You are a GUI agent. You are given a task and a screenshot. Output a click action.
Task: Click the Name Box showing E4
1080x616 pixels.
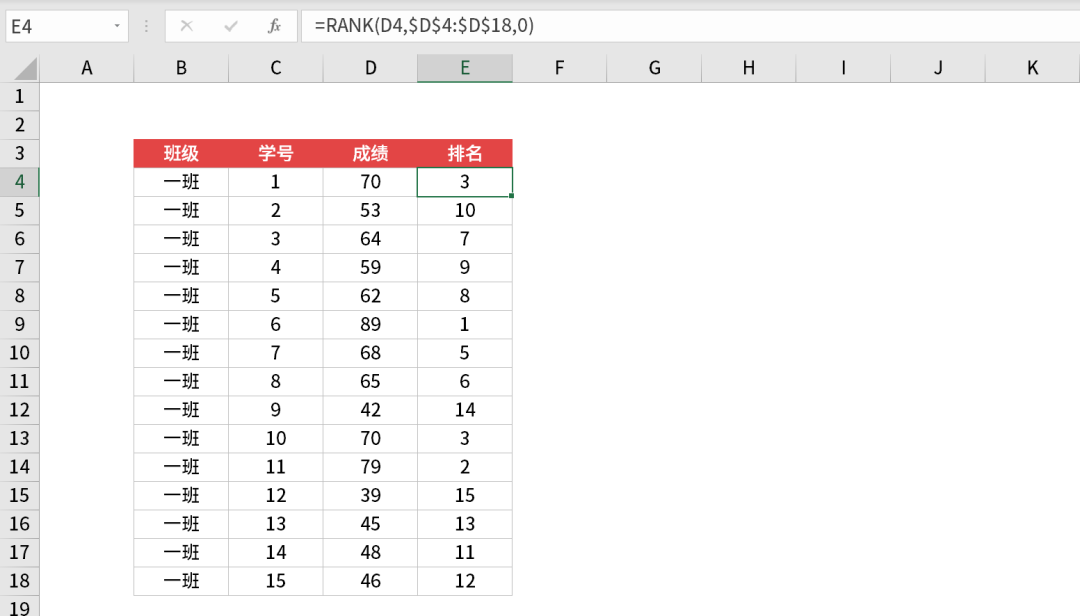(x=67, y=26)
